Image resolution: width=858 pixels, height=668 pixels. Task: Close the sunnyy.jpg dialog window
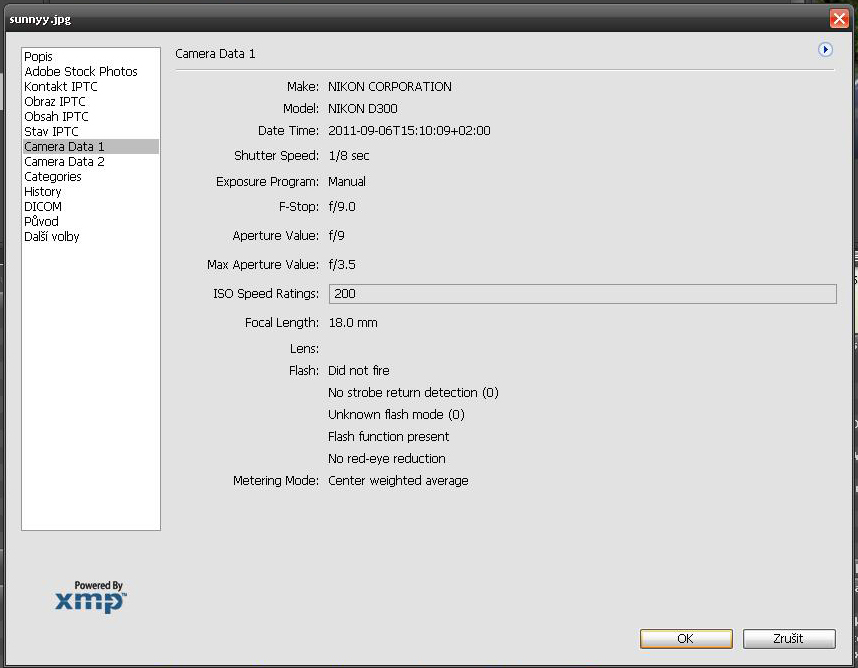[838, 19]
